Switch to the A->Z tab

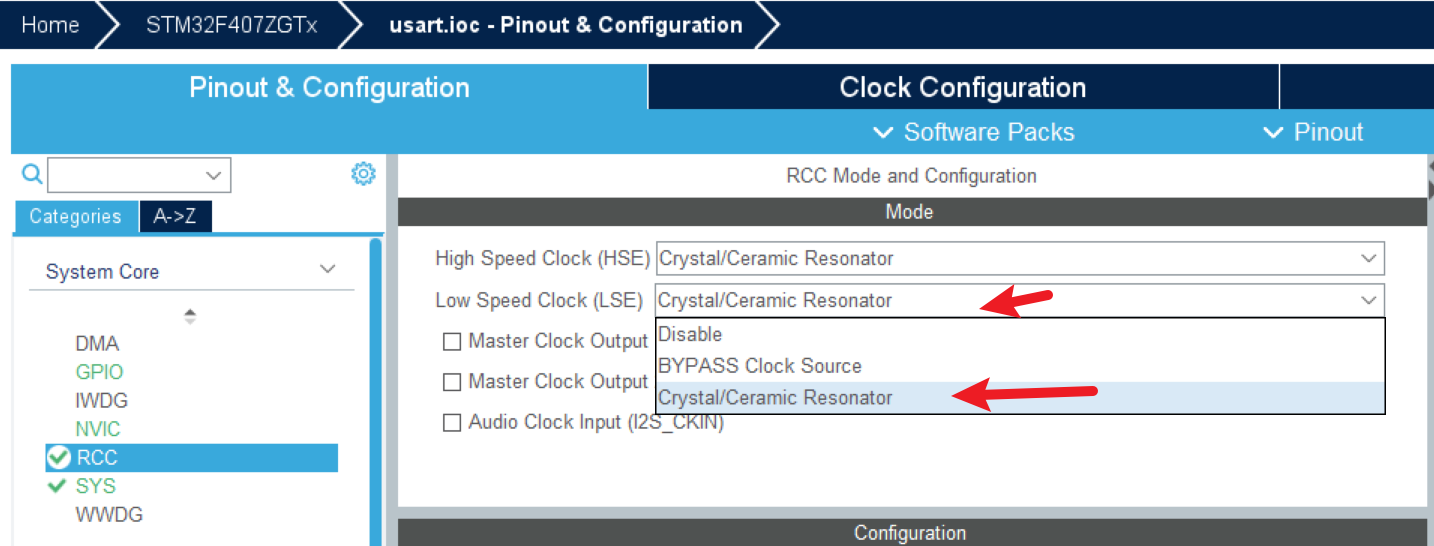point(175,216)
